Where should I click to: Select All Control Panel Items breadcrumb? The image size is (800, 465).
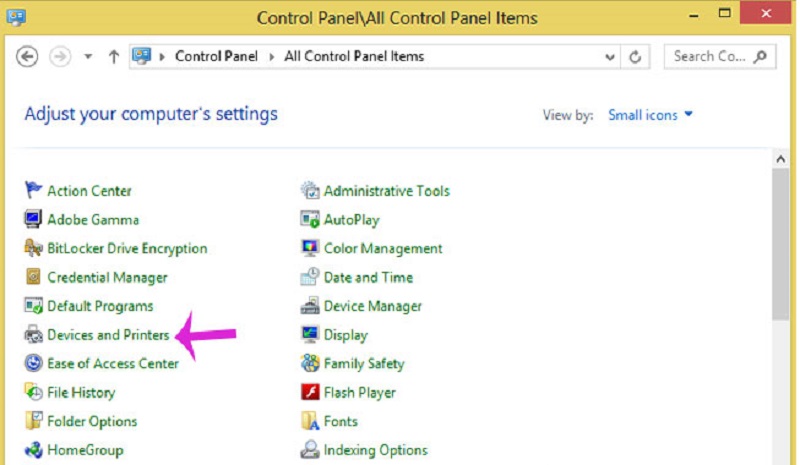click(354, 56)
